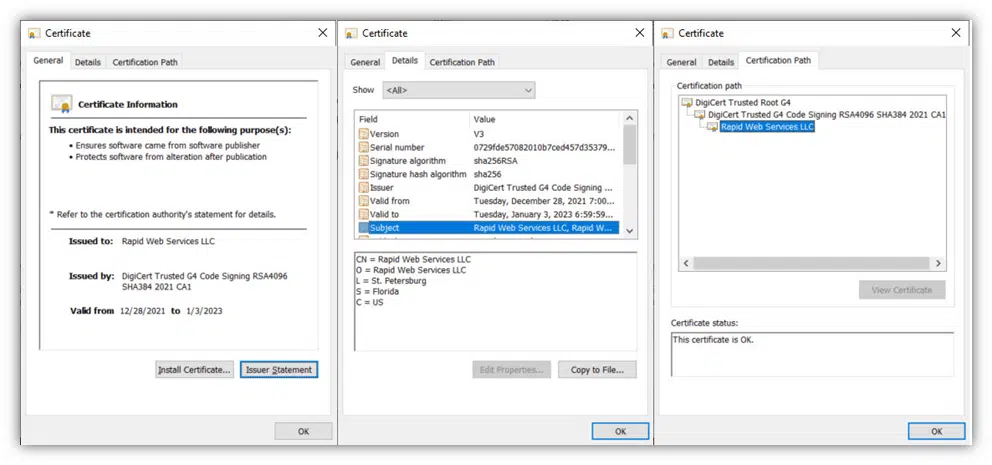Click OK in the General window
Image resolution: width=992 pixels, height=465 pixels.
point(303,431)
